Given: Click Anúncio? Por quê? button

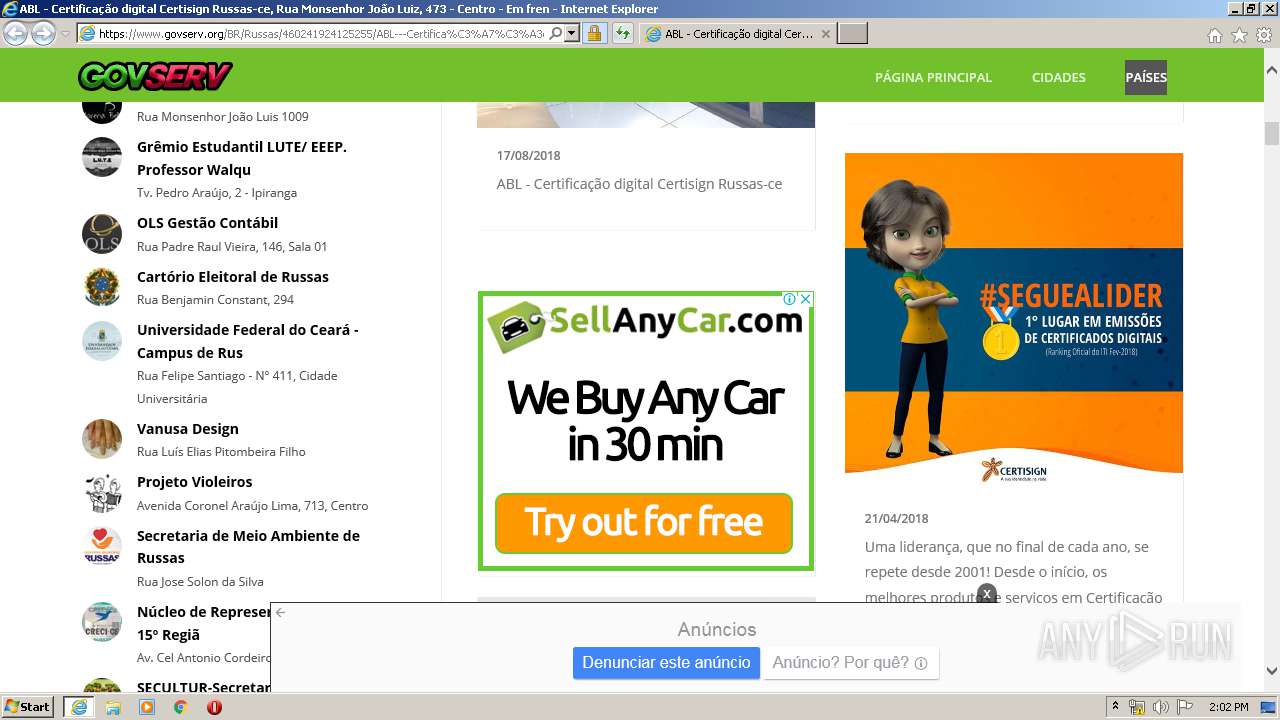Looking at the screenshot, I should [x=851, y=663].
